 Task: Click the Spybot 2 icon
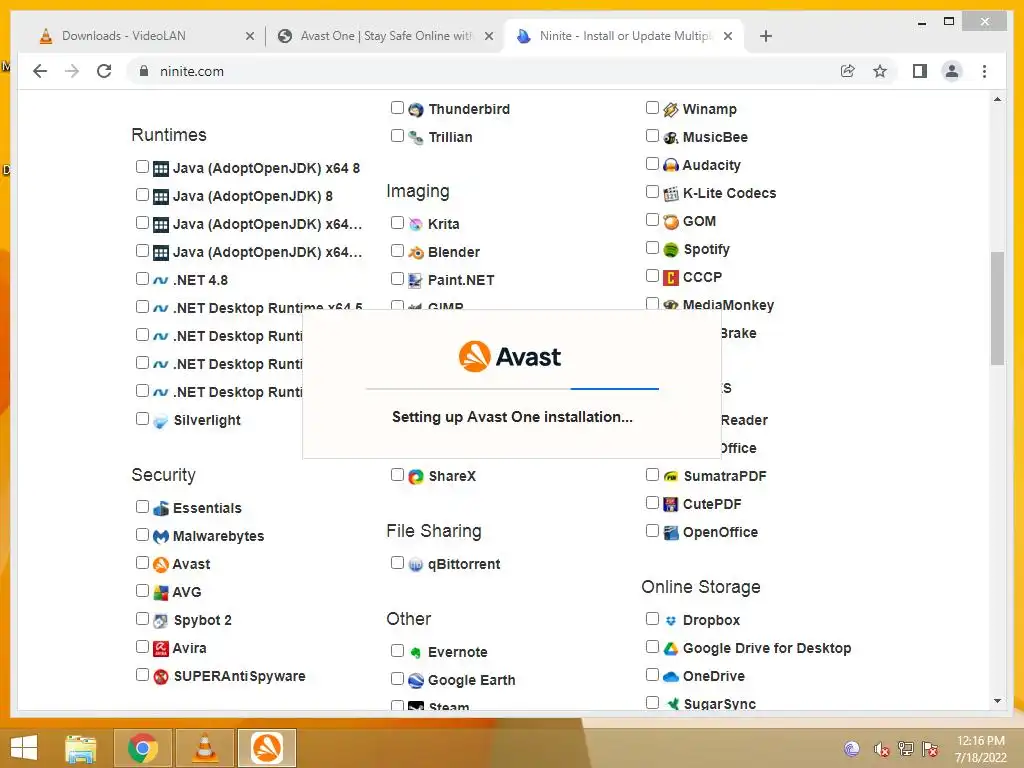pos(161,620)
